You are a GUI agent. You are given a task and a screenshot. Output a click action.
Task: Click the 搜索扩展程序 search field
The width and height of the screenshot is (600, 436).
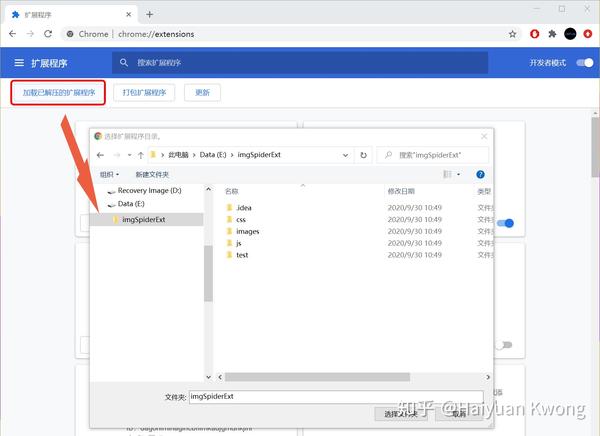click(300, 62)
